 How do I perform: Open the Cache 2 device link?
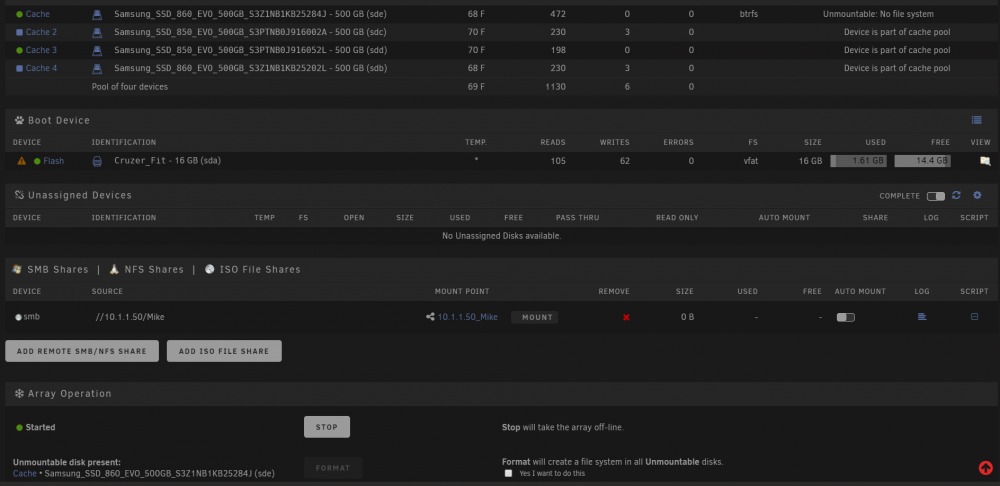pos(41,32)
